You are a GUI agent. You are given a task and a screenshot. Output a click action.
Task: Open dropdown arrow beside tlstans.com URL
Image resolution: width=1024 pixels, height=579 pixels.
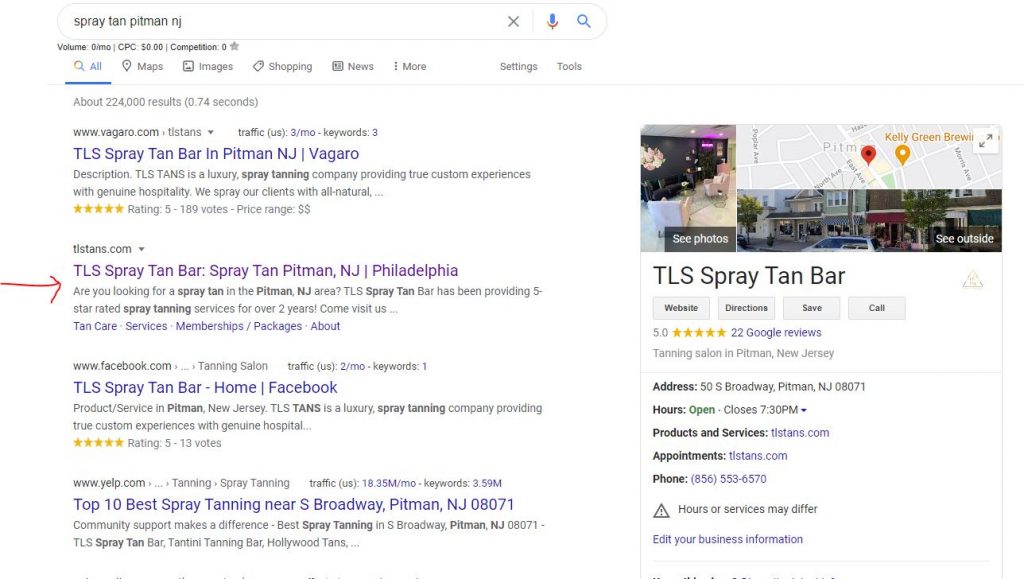click(141, 249)
